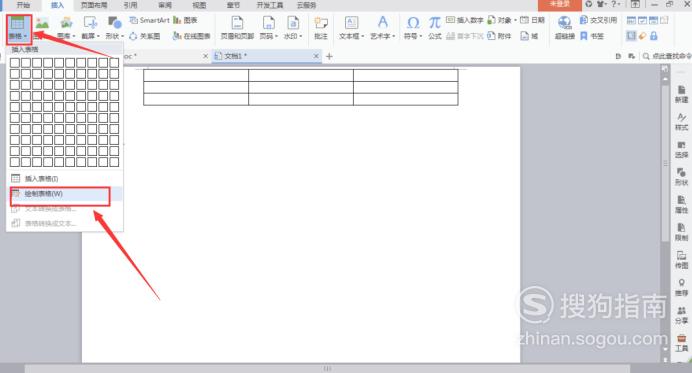
Task: Close the 文档1 document tab
Action: [x=316, y=56]
